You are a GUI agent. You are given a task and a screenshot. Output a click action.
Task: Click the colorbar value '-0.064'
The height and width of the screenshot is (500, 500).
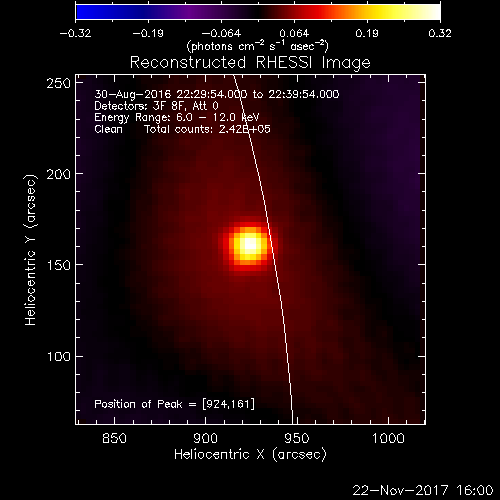221,34
